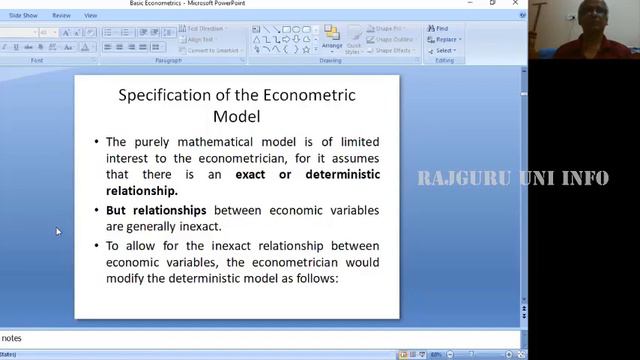Select the Right Brace shape
The image size is (640, 360).
pyautogui.click(x=296, y=50)
